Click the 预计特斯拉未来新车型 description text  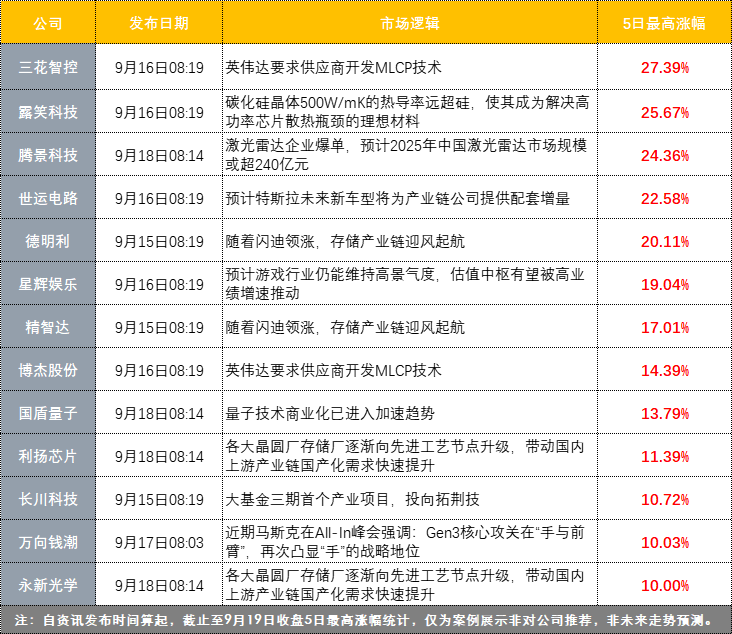(397, 198)
